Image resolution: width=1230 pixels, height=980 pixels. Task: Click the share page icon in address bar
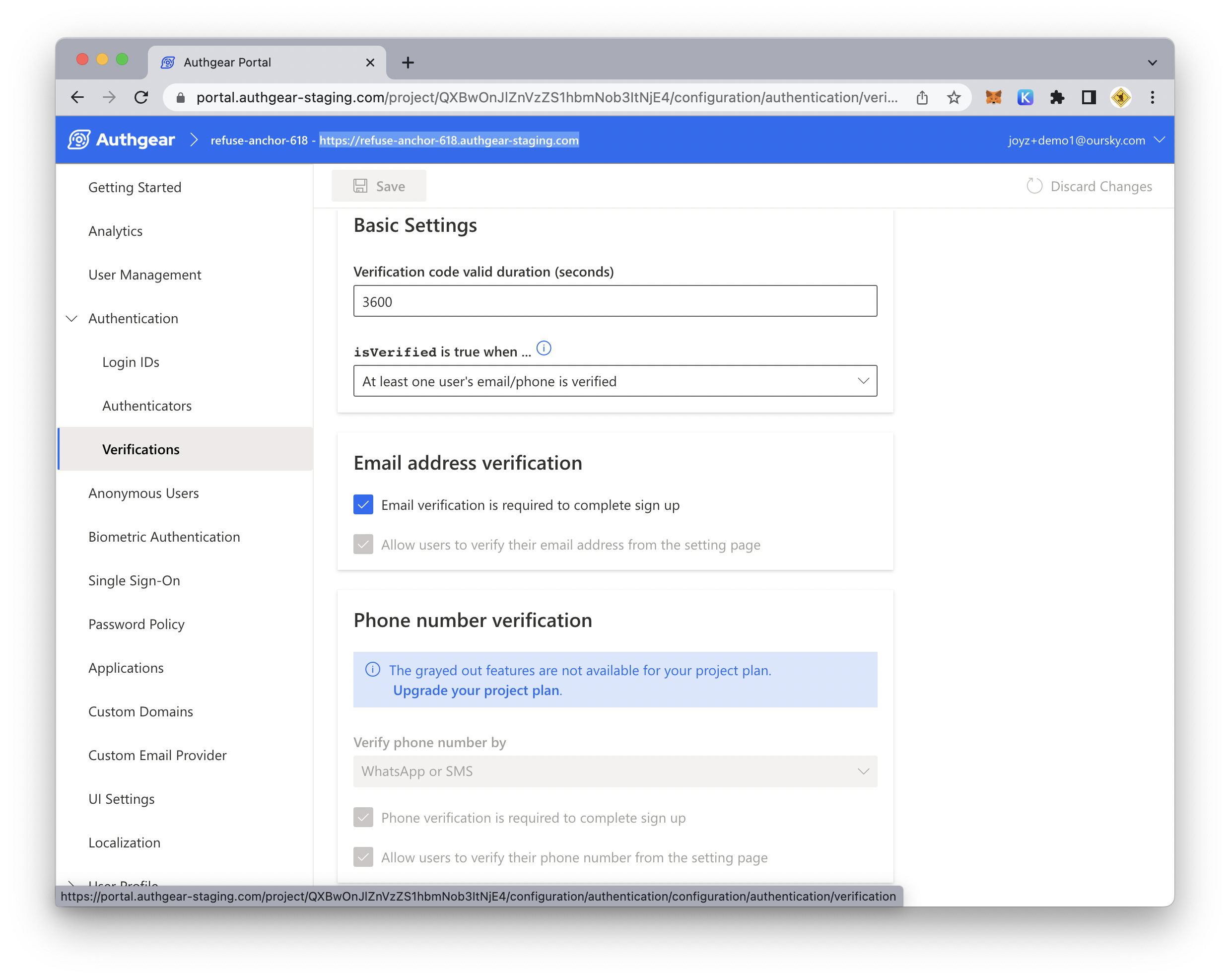click(x=922, y=98)
